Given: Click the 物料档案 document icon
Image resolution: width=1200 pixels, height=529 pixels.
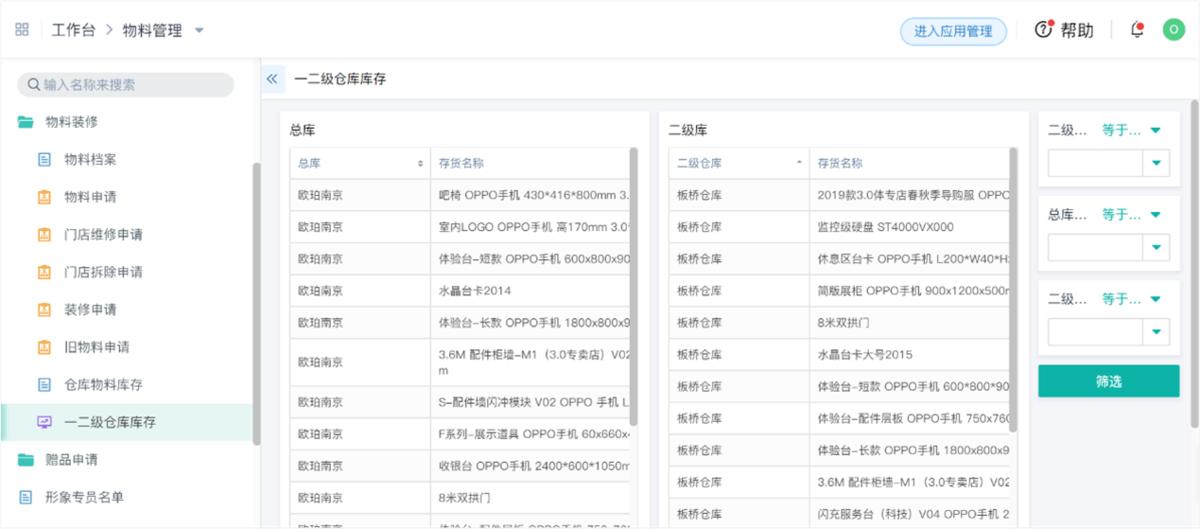Looking at the screenshot, I should point(44,159).
